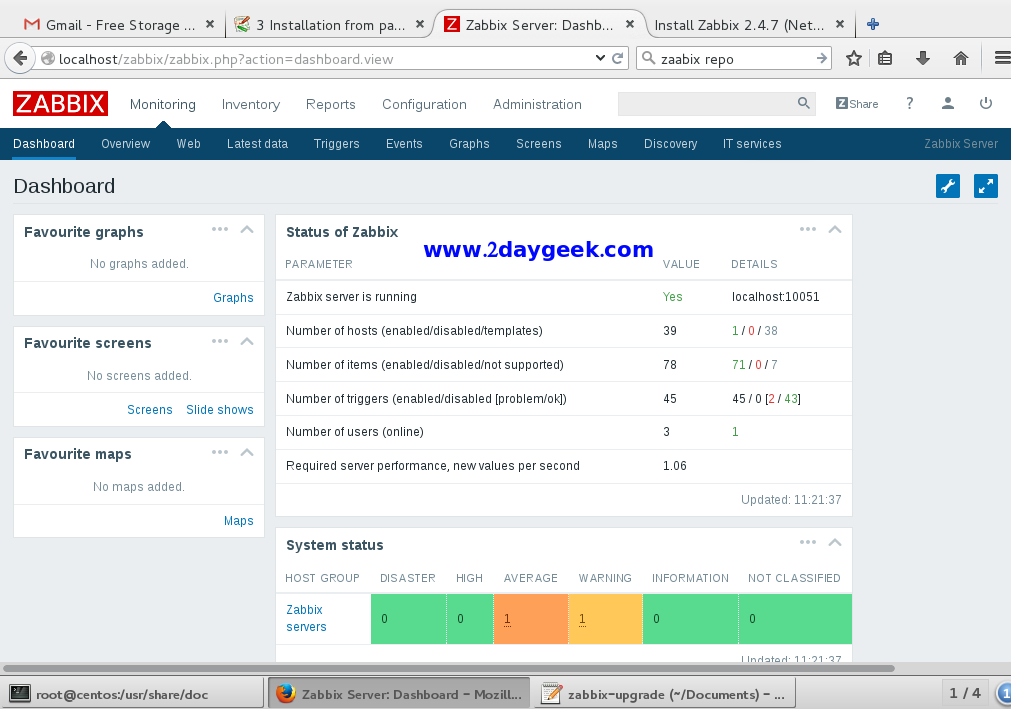This screenshot has width=1011, height=709.
Task: Collapse the System status widget
Action: pyautogui.click(x=835, y=543)
